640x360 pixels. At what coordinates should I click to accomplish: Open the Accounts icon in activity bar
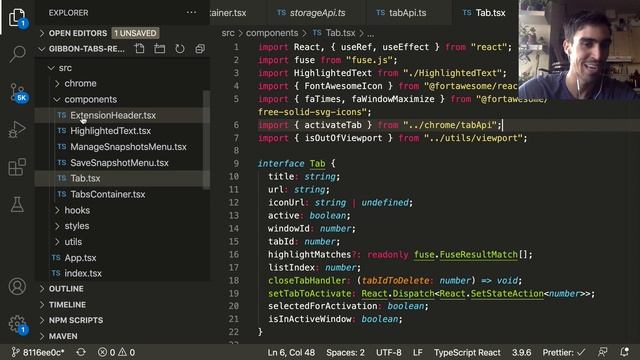17,287
